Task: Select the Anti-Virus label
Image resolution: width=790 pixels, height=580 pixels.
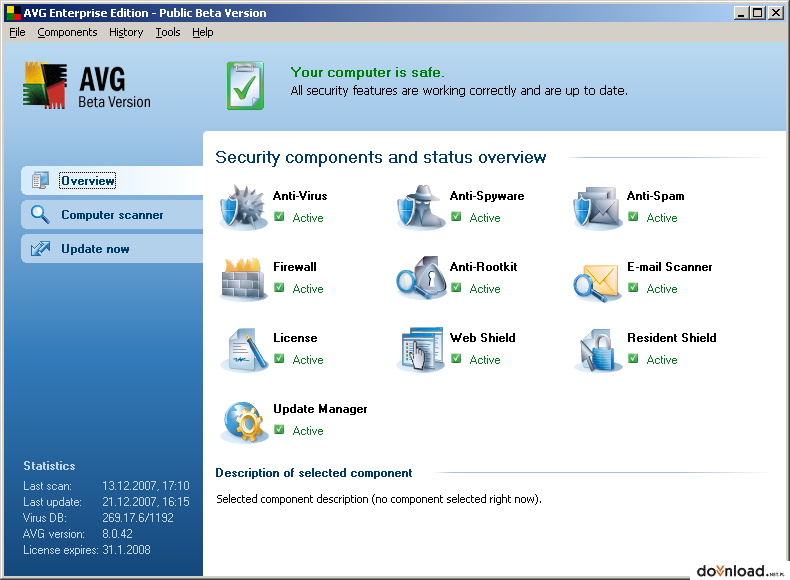Action: point(300,196)
